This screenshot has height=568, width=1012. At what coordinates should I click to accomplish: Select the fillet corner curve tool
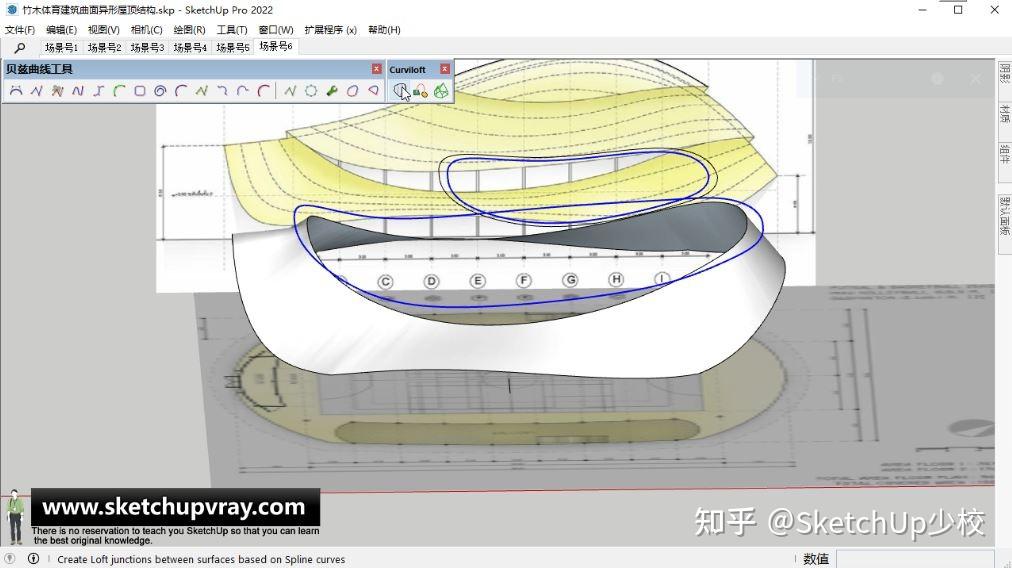(223, 91)
